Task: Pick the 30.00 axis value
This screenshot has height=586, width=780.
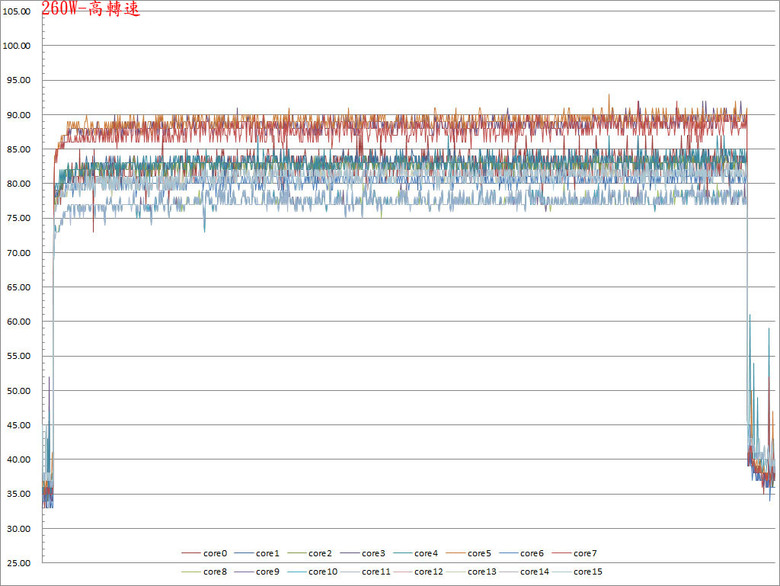Action: pyautogui.click(x=18, y=528)
